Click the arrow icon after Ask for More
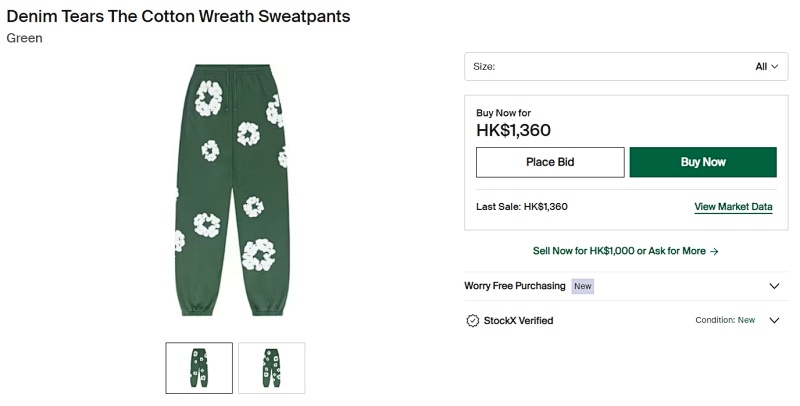This screenshot has height=406, width=800. (x=714, y=251)
